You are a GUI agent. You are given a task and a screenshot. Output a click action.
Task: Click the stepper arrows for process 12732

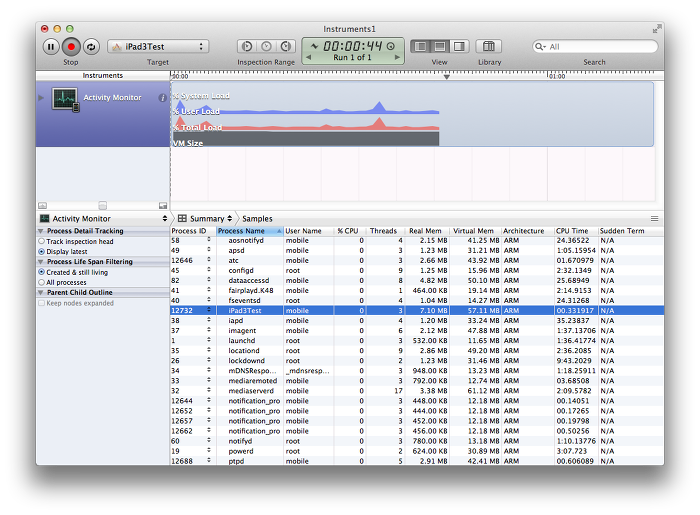(x=208, y=310)
